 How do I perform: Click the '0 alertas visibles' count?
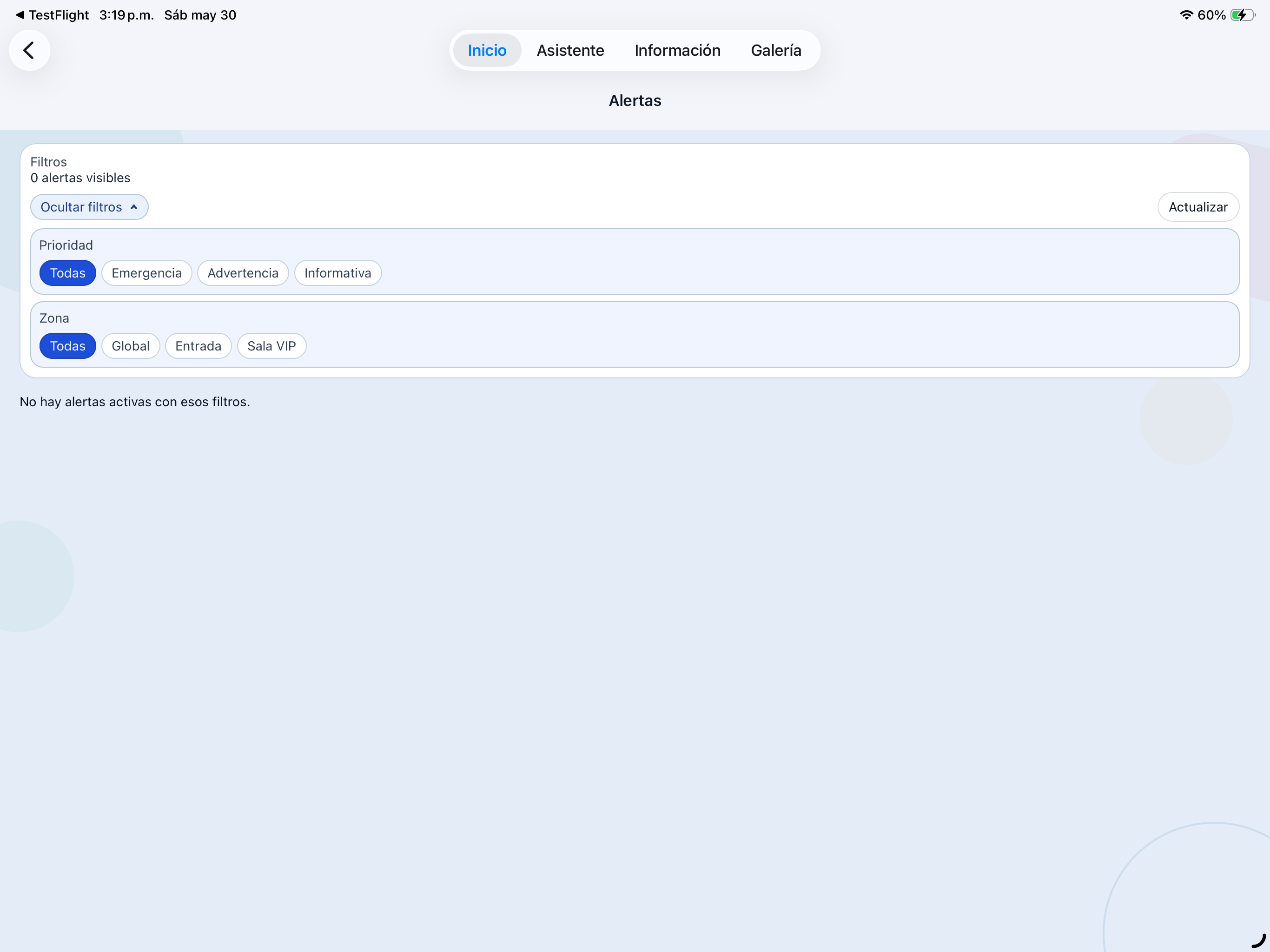pos(80,178)
